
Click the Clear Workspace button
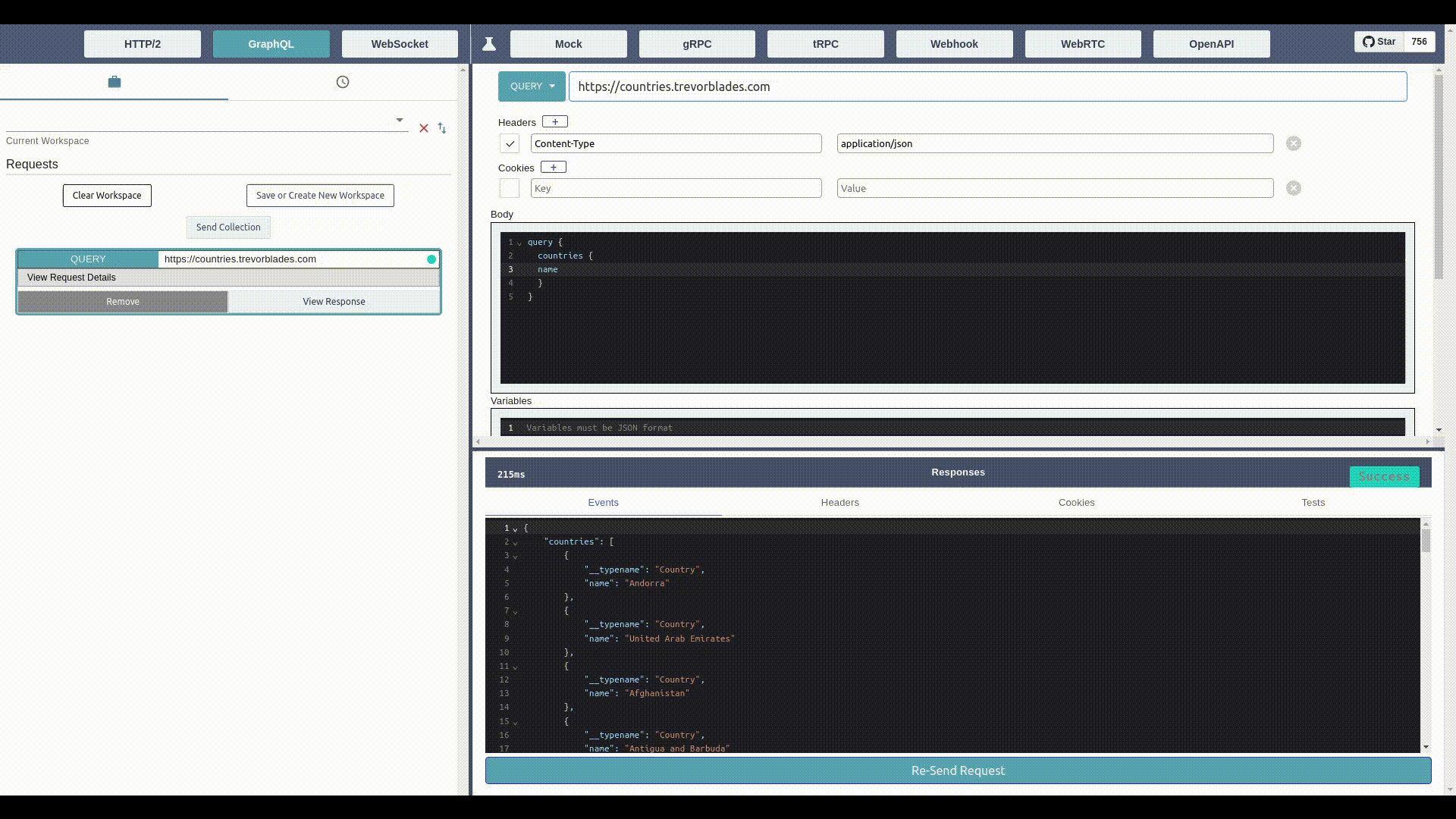pos(107,196)
